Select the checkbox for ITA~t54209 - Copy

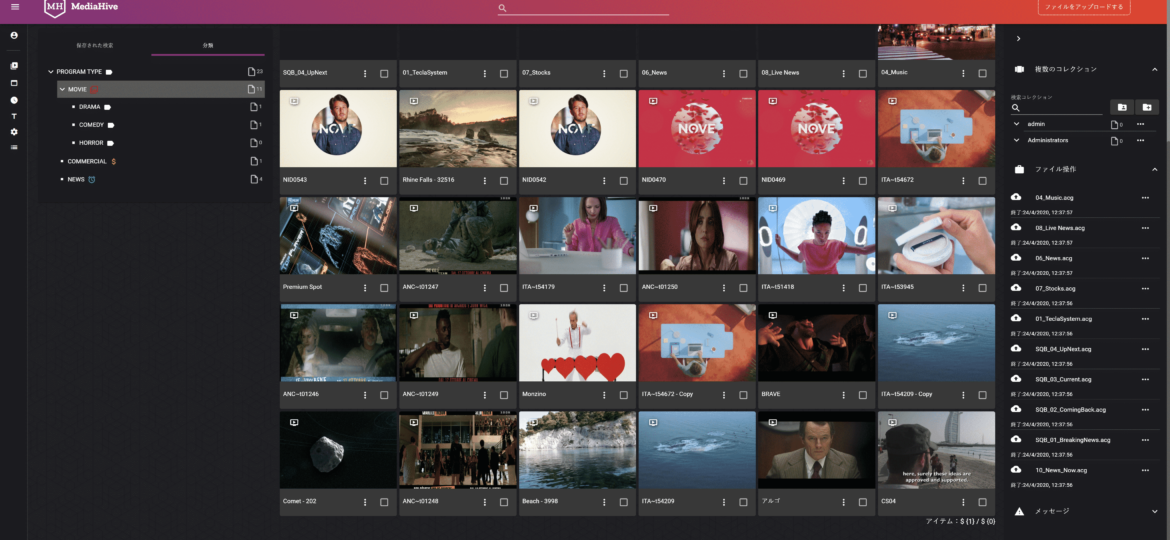pos(982,395)
